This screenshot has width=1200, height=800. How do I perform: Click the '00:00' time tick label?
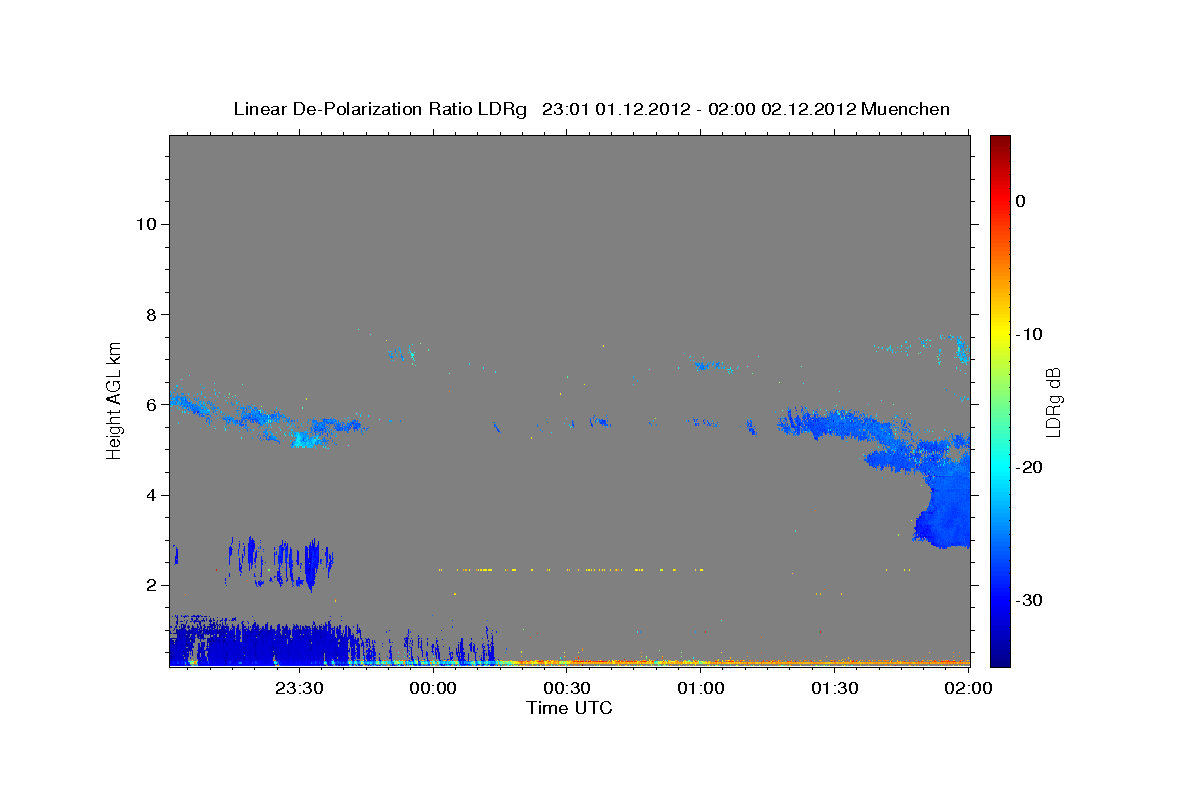433,688
